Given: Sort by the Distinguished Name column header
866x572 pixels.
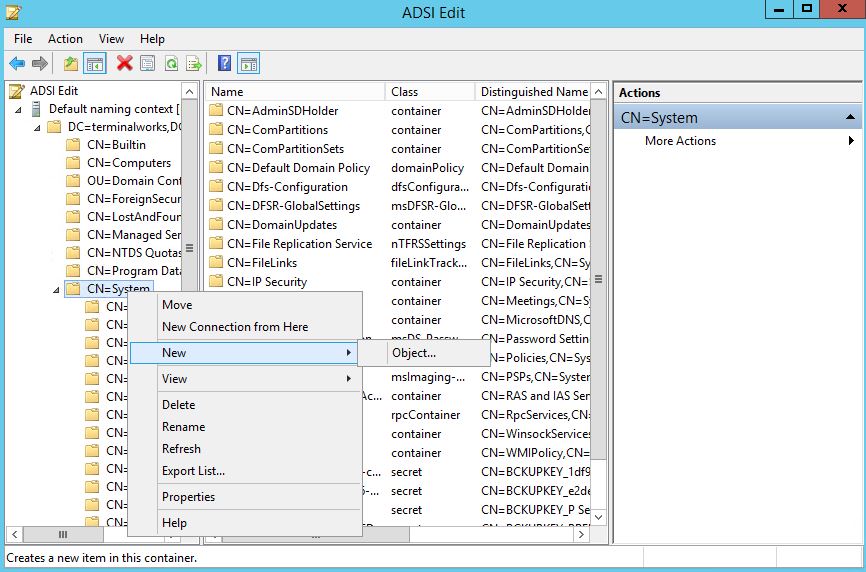Looking at the screenshot, I should 533,92.
